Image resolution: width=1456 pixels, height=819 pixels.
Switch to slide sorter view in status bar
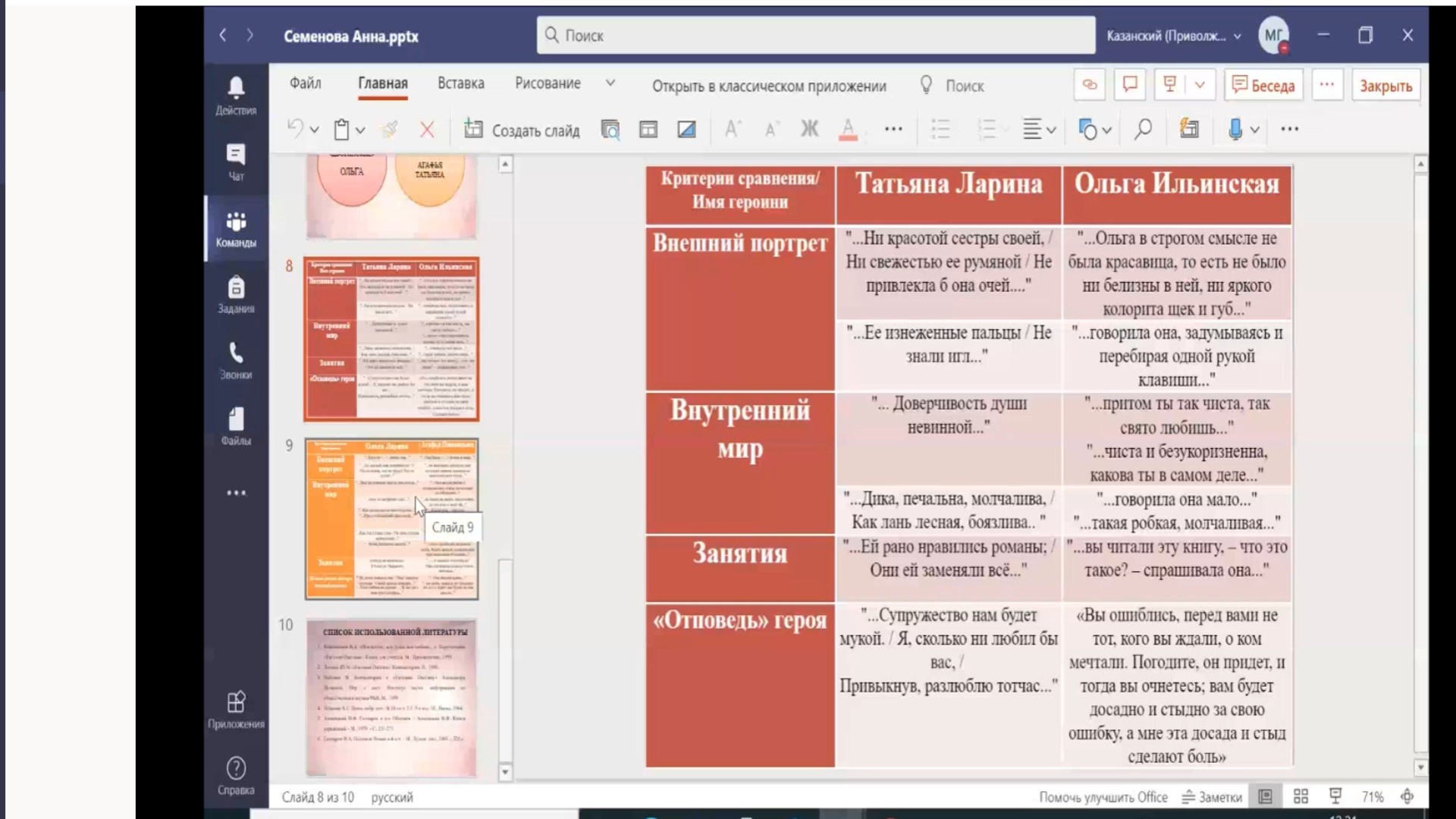coord(1301,796)
